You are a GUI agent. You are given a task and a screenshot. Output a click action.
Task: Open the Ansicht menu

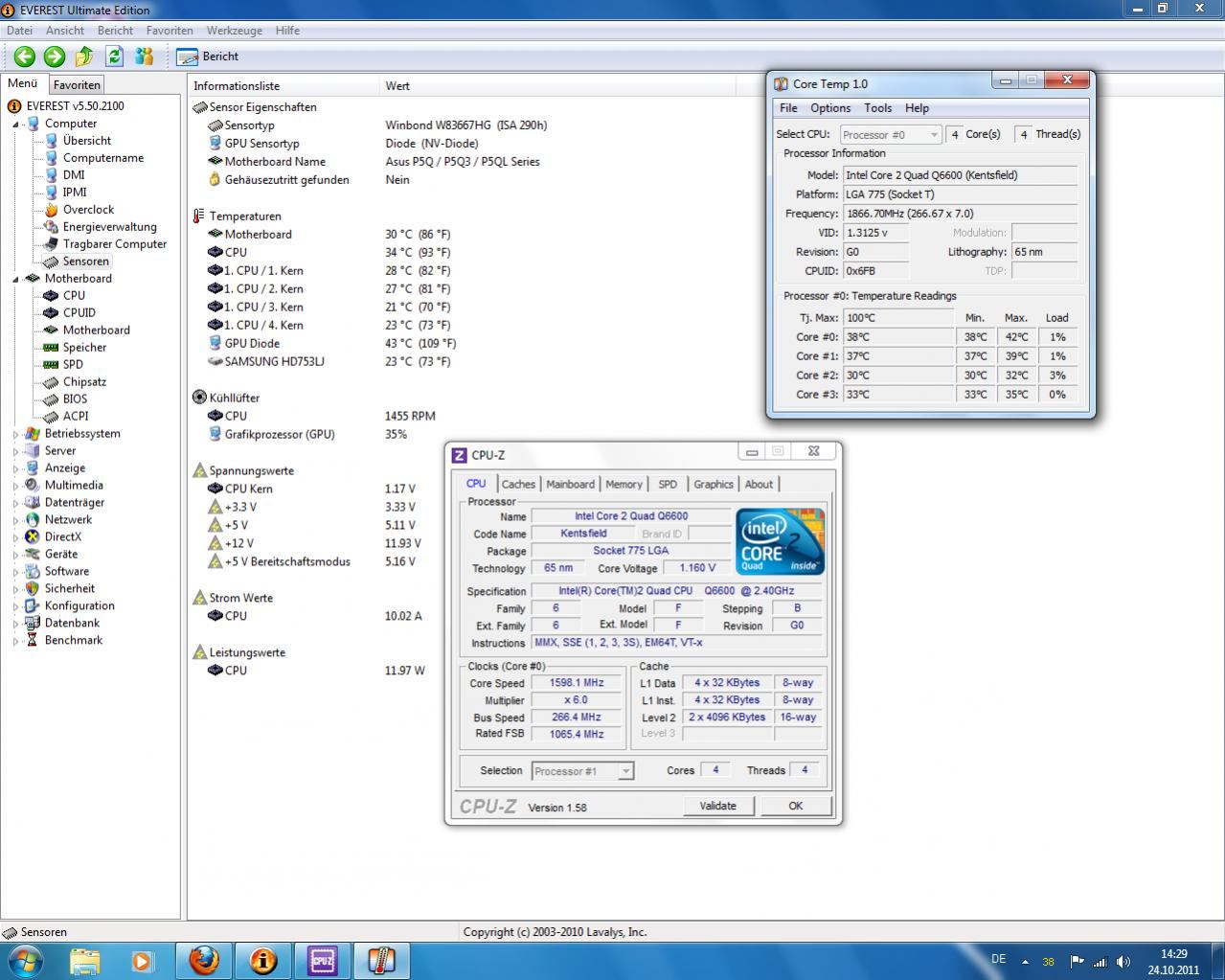pos(65,31)
